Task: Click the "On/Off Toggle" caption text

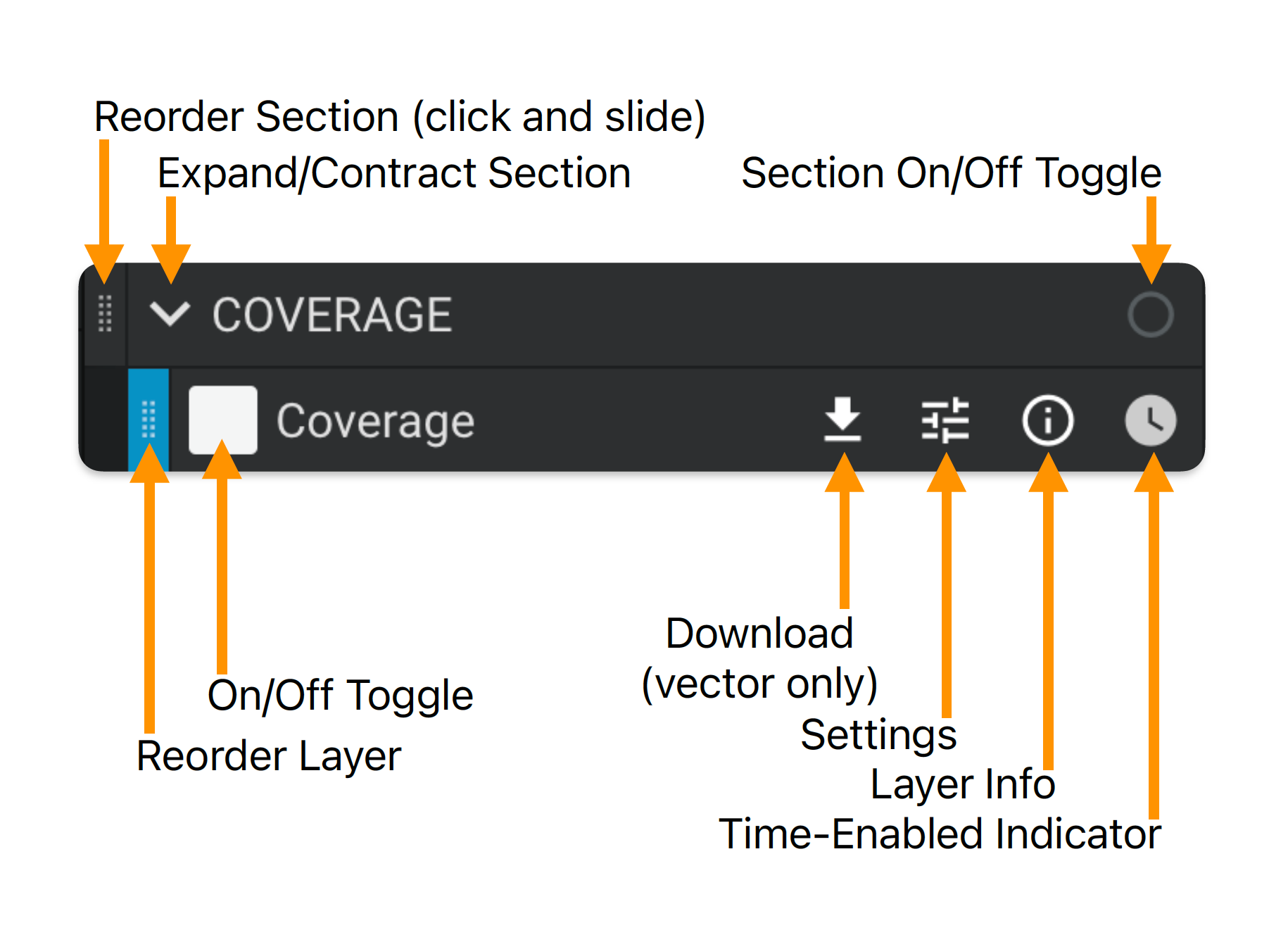Action: click(340, 696)
